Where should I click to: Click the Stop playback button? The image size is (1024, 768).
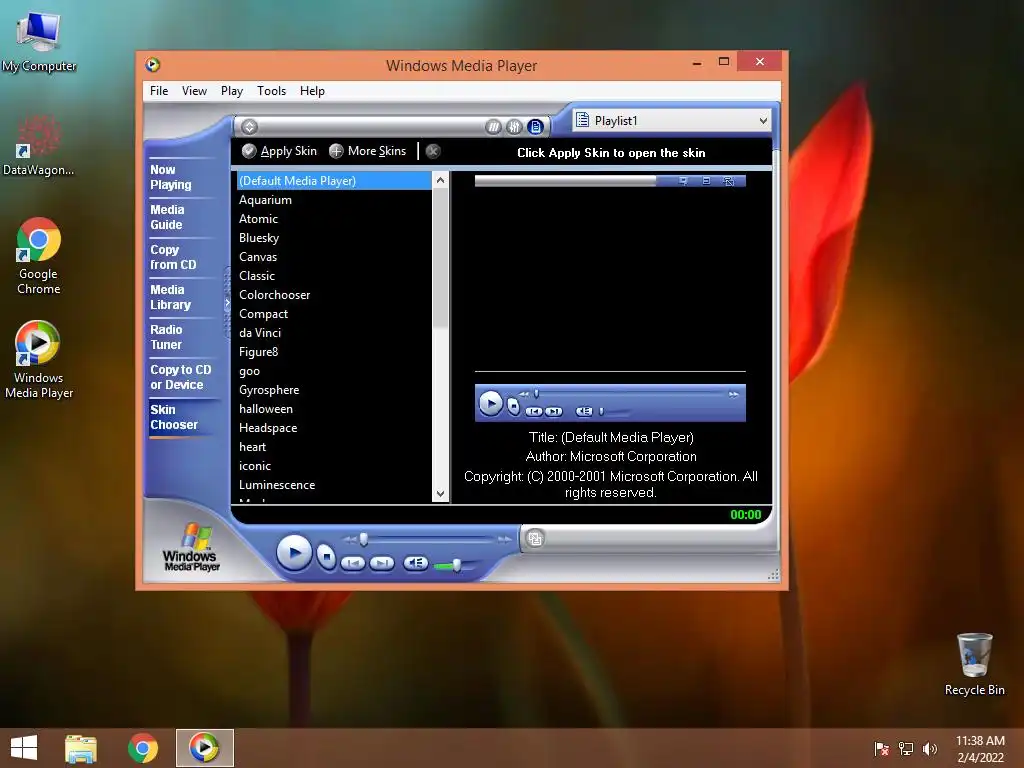326,556
